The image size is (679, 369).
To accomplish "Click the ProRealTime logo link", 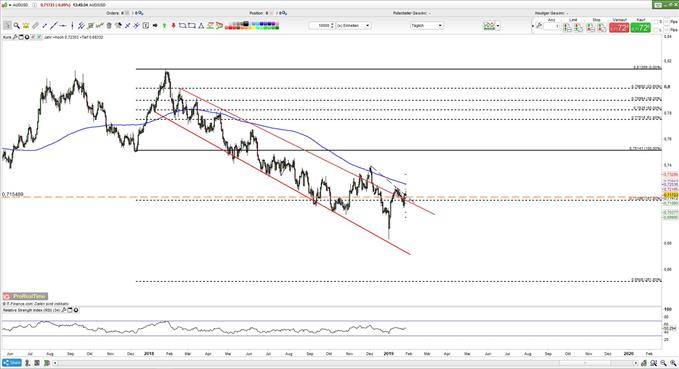I will (x=25, y=296).
